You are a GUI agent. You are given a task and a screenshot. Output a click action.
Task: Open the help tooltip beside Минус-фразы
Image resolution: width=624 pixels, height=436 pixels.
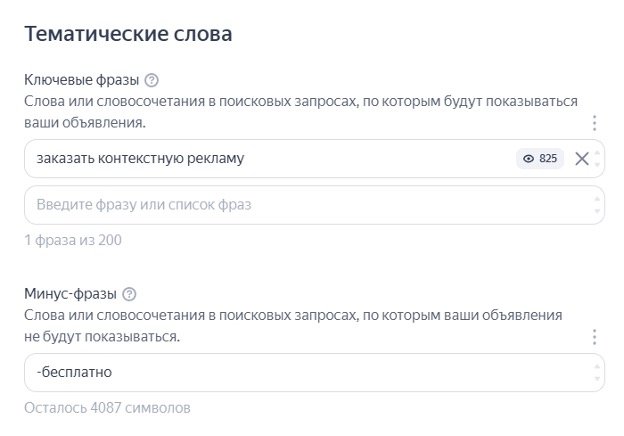[x=129, y=294]
